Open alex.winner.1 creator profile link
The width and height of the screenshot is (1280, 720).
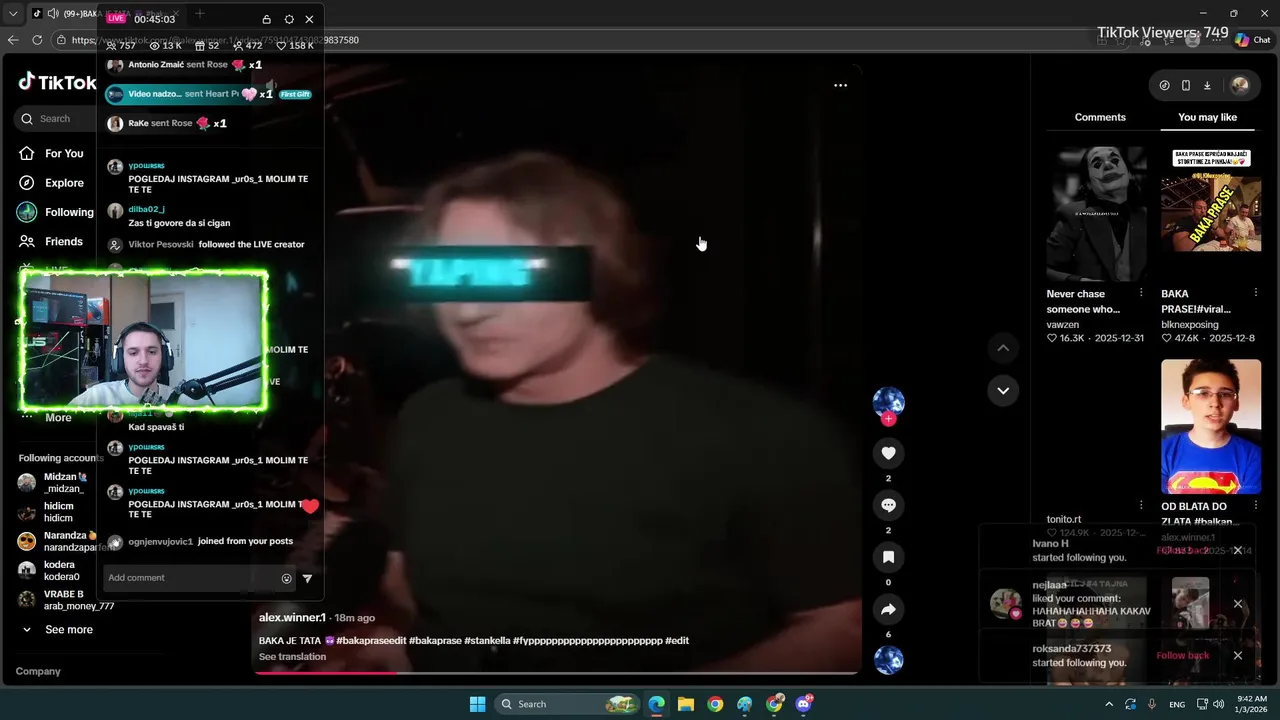[292, 618]
